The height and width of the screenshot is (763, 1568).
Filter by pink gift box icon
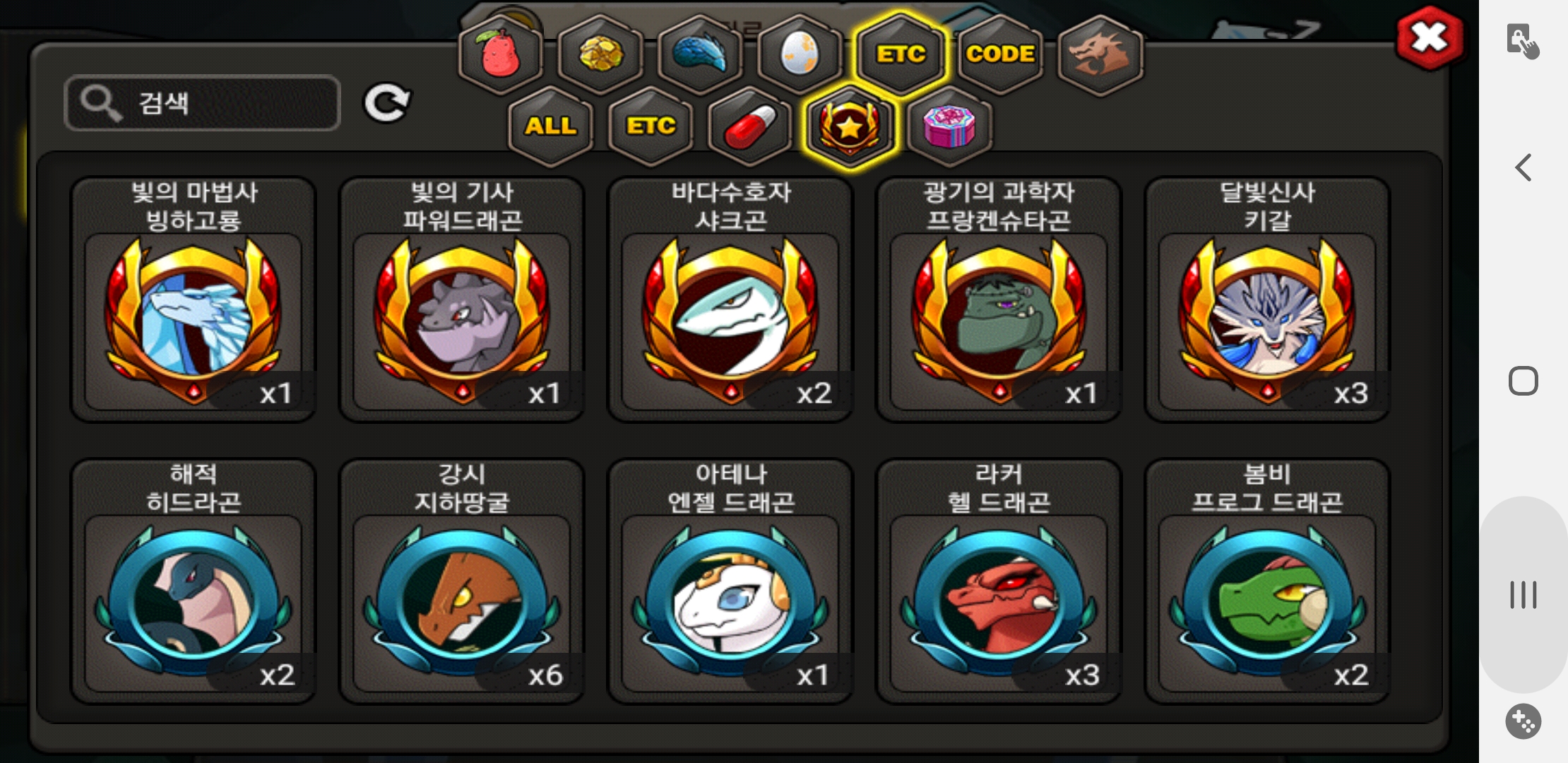[x=950, y=126]
